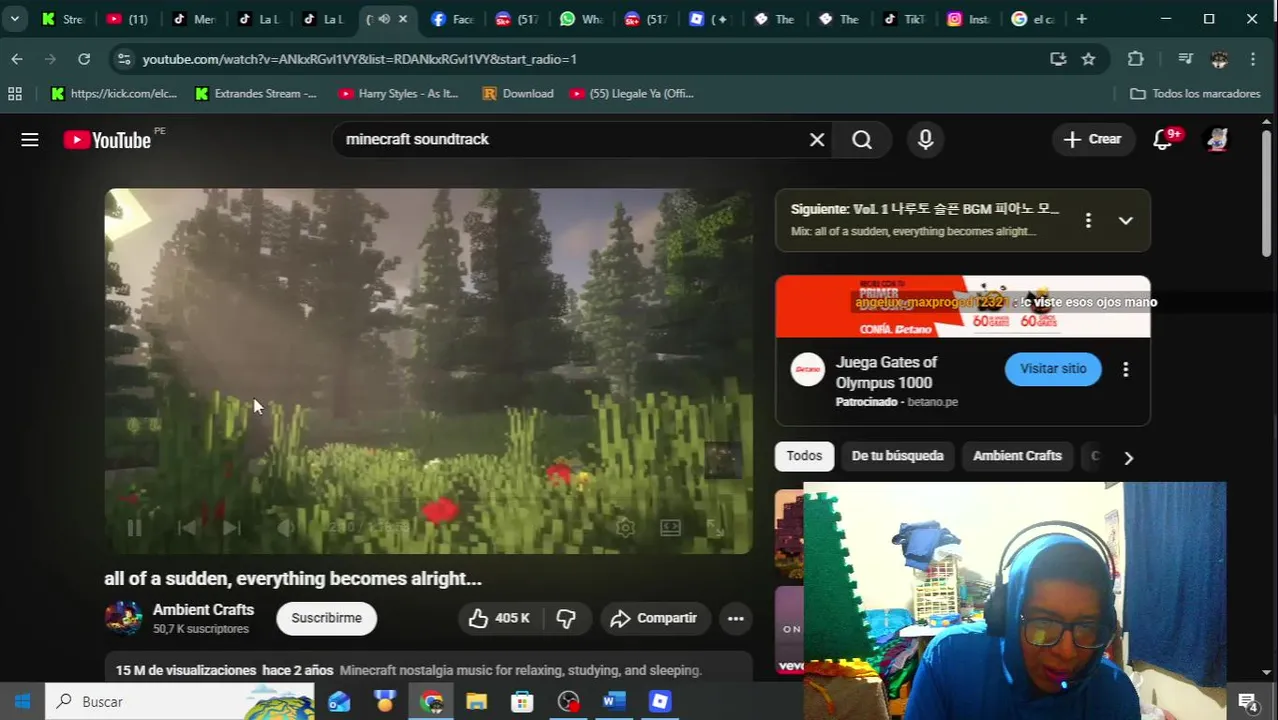Switch to the Instagram tab
1278x720 pixels.
pos(966,19)
